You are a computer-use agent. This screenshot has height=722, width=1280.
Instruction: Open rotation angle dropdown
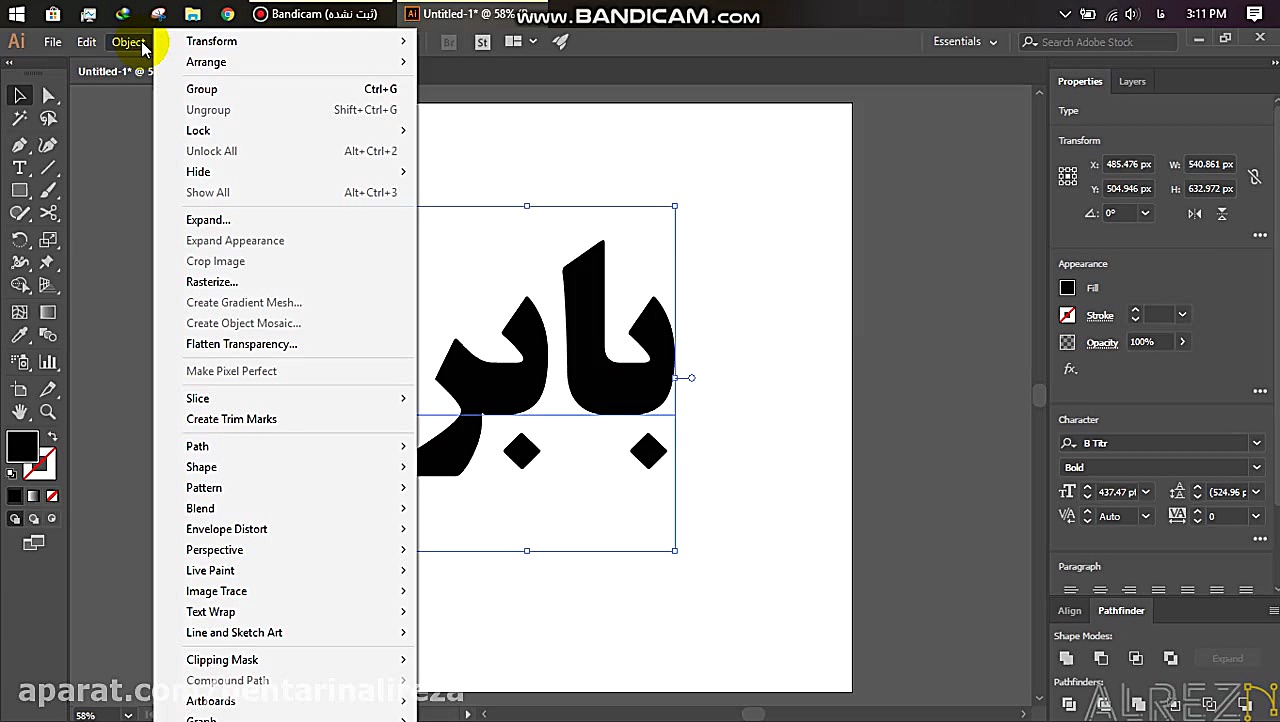coord(1145,213)
